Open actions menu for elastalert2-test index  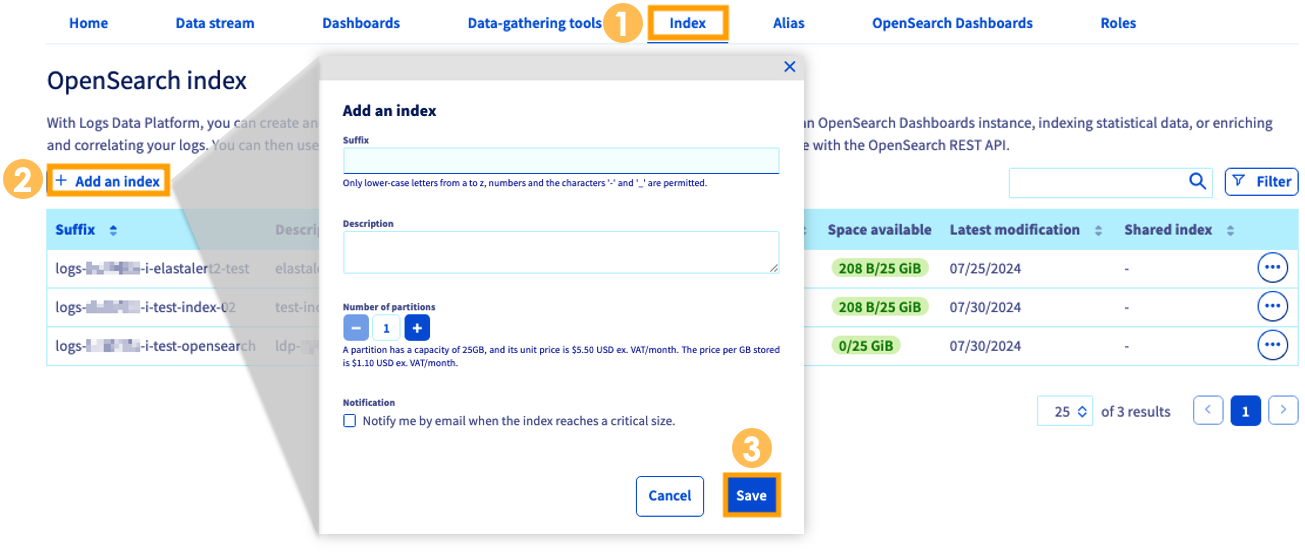click(1272, 268)
